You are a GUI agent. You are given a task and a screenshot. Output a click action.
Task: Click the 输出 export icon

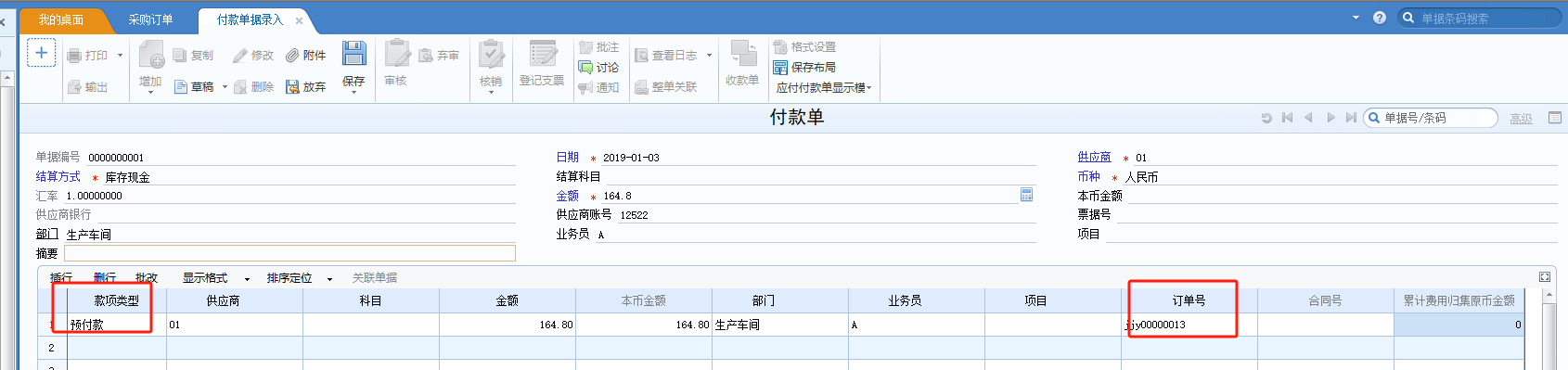[x=74, y=87]
